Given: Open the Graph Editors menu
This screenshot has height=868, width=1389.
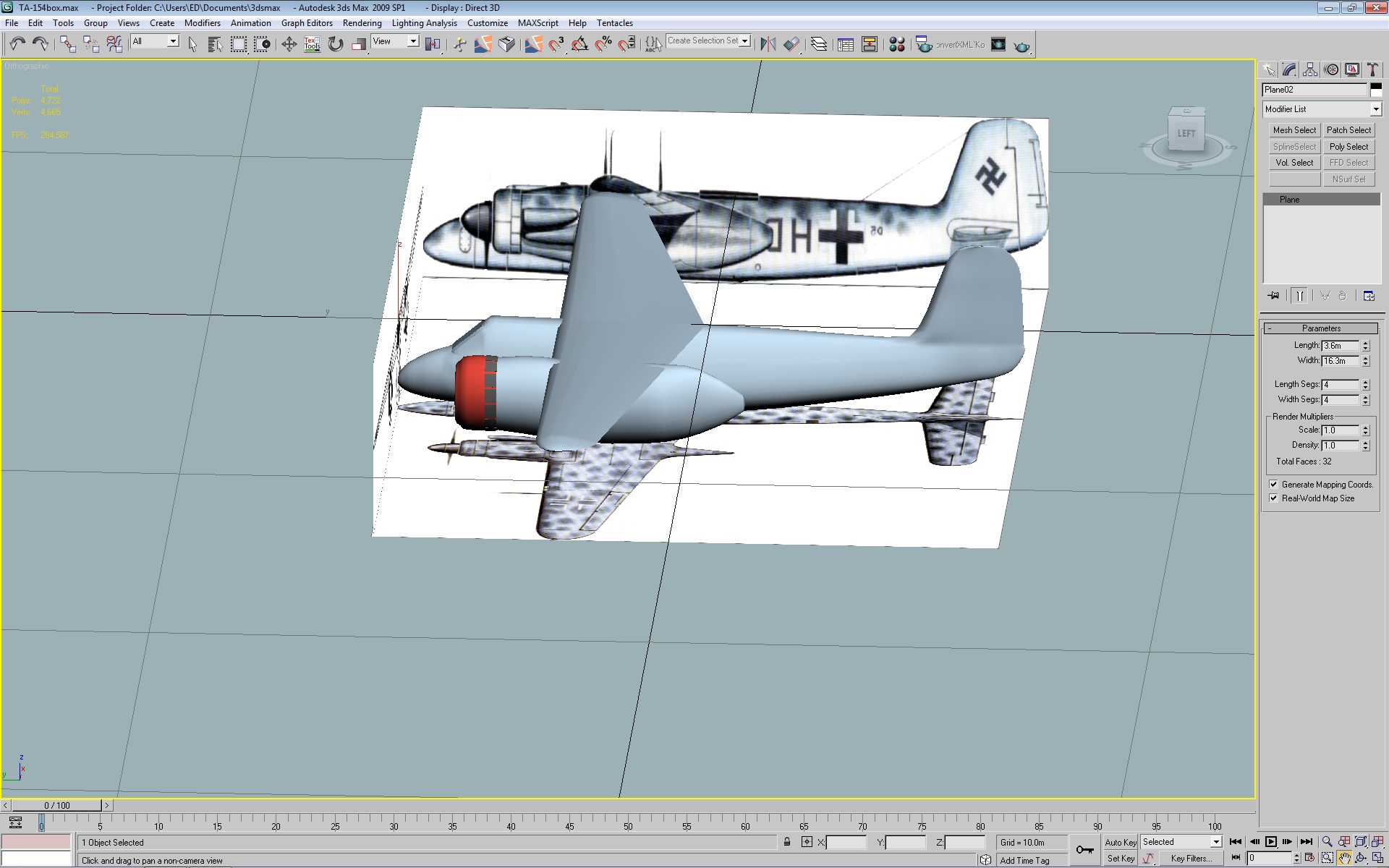Looking at the screenshot, I should (307, 23).
